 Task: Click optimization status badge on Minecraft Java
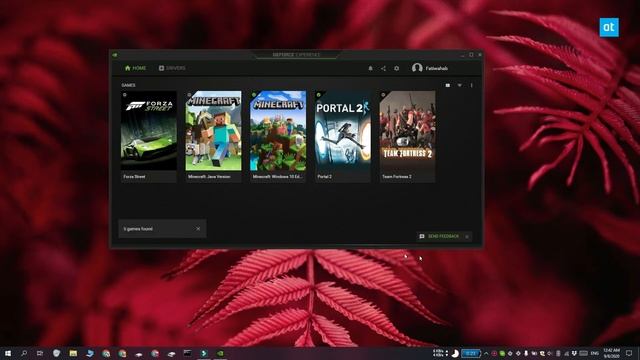tap(189, 95)
